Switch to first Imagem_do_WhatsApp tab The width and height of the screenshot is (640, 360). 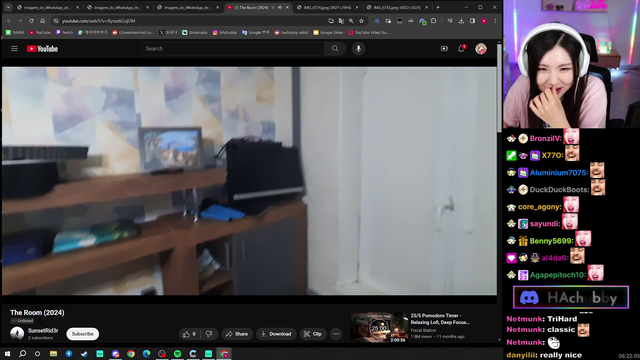point(48,7)
